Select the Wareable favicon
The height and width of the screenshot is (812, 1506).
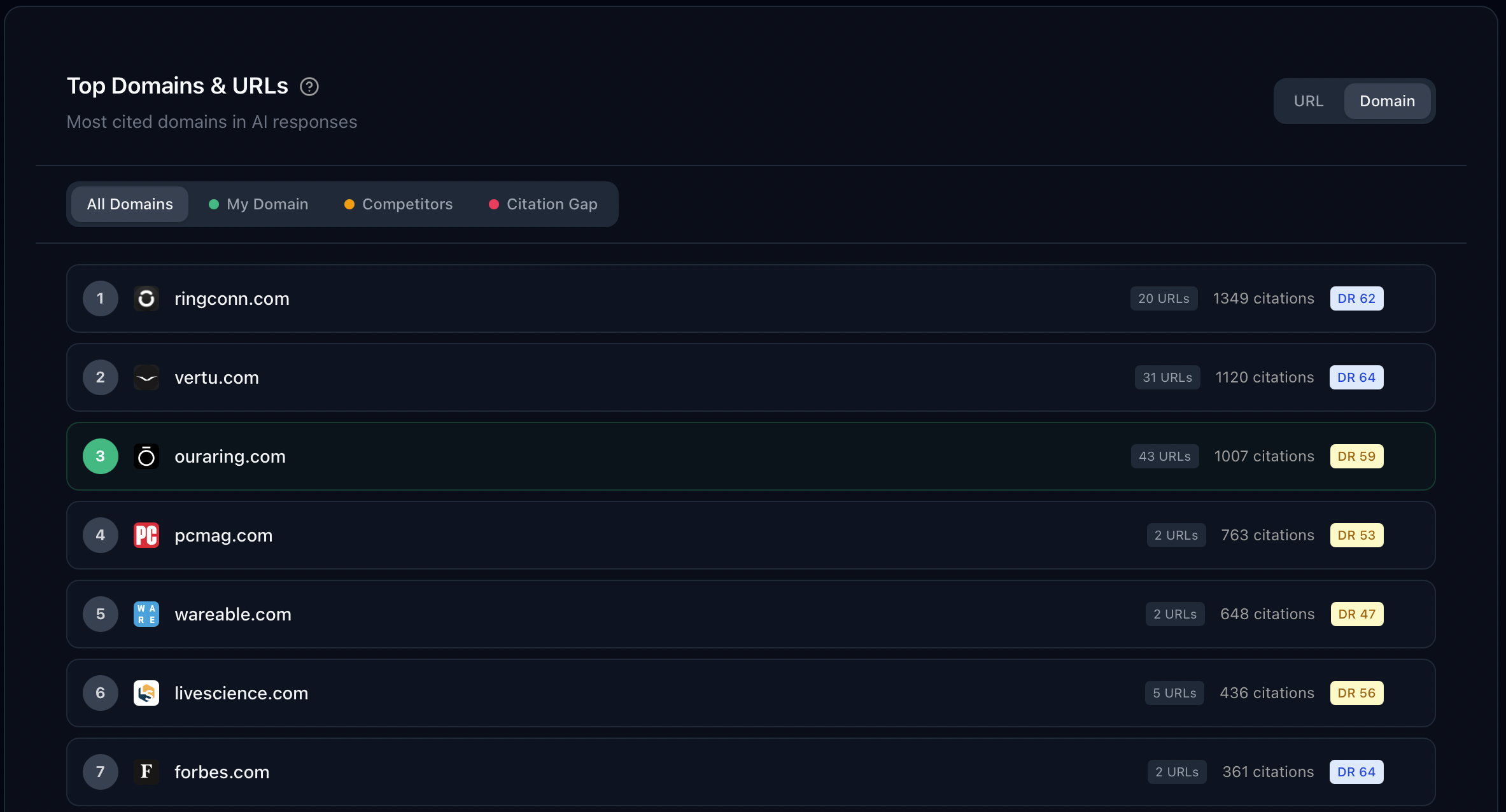(x=146, y=613)
